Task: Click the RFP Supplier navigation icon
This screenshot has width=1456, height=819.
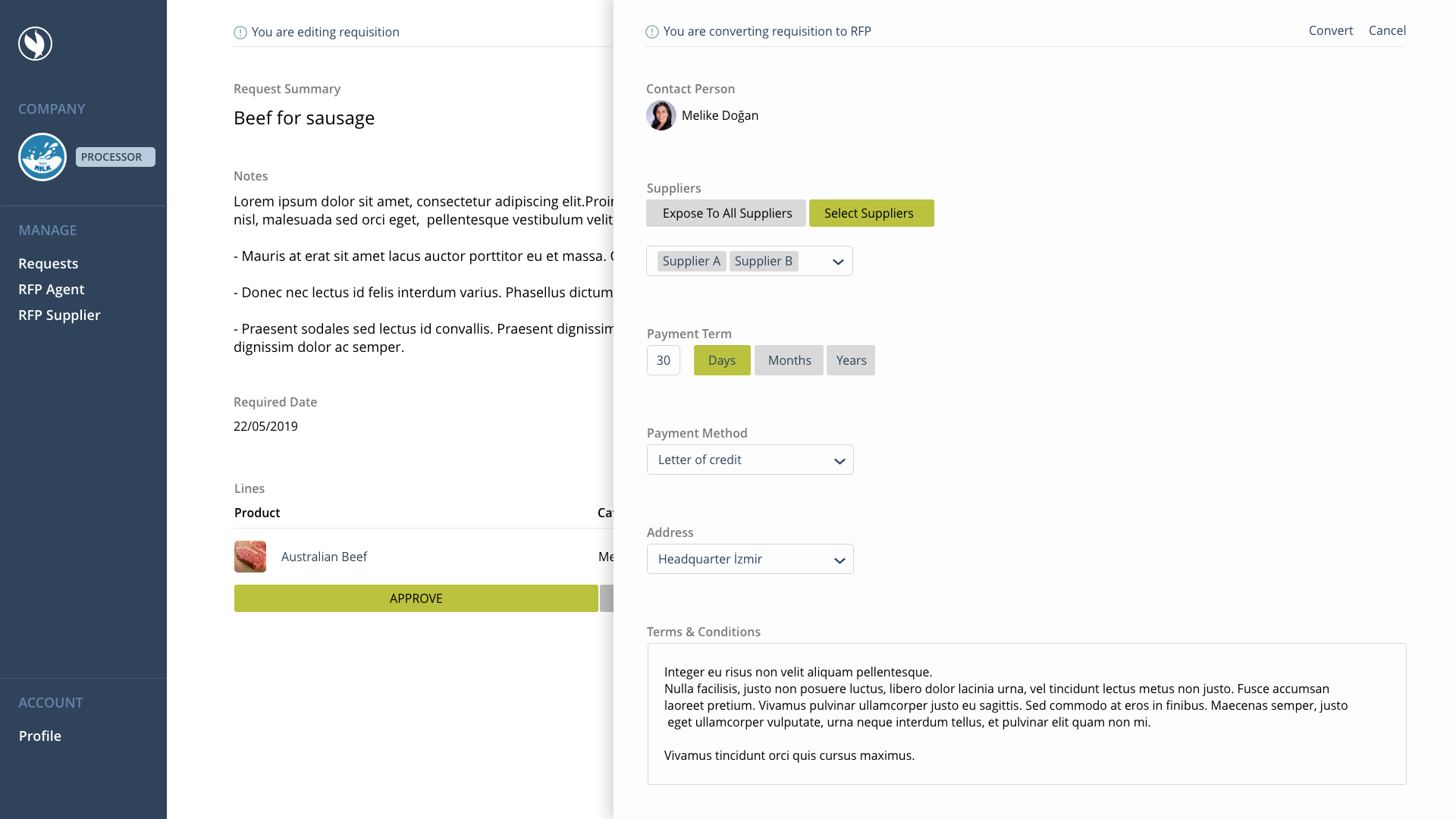Action: point(59,314)
